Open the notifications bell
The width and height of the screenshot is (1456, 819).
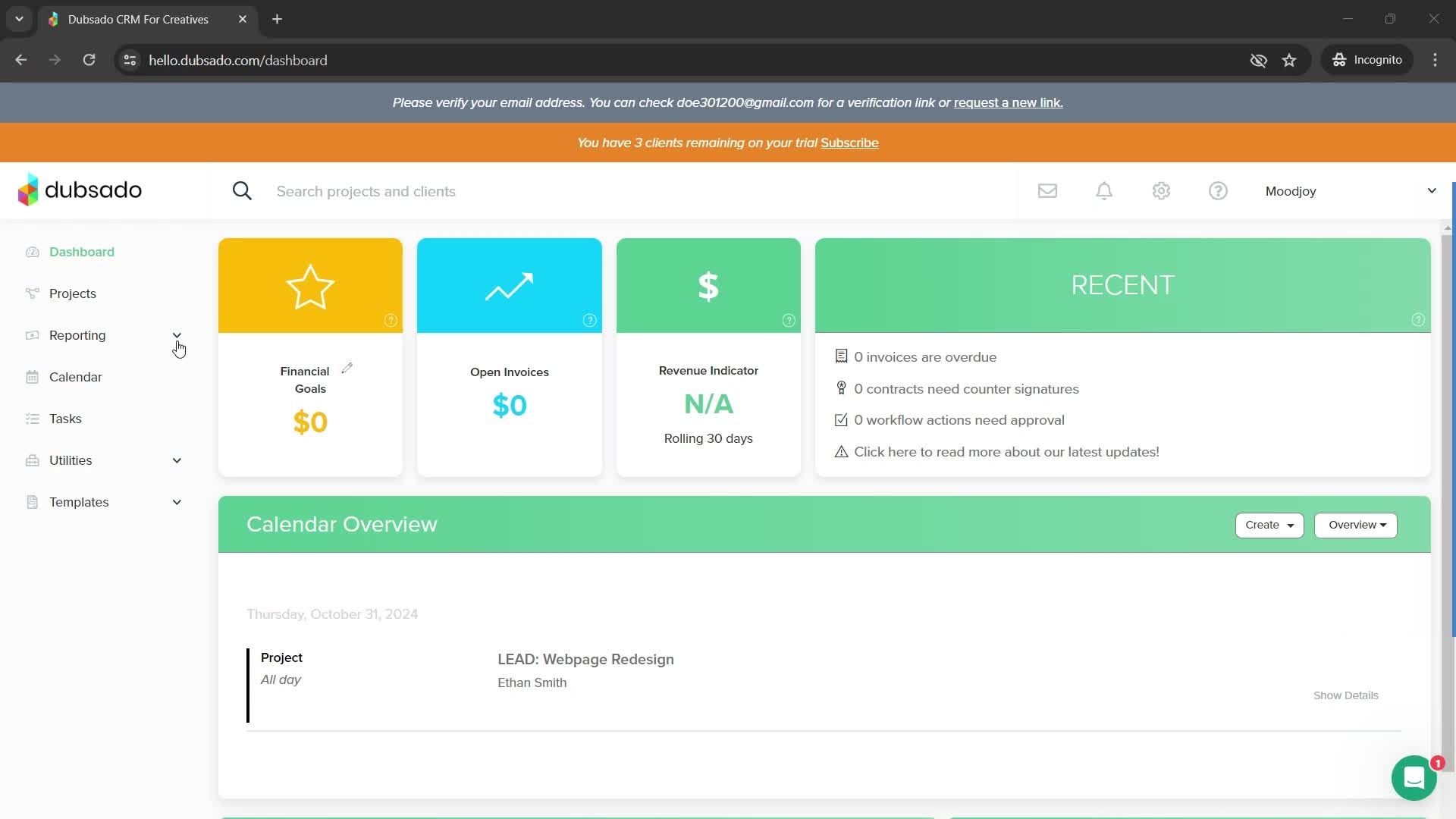point(1104,191)
